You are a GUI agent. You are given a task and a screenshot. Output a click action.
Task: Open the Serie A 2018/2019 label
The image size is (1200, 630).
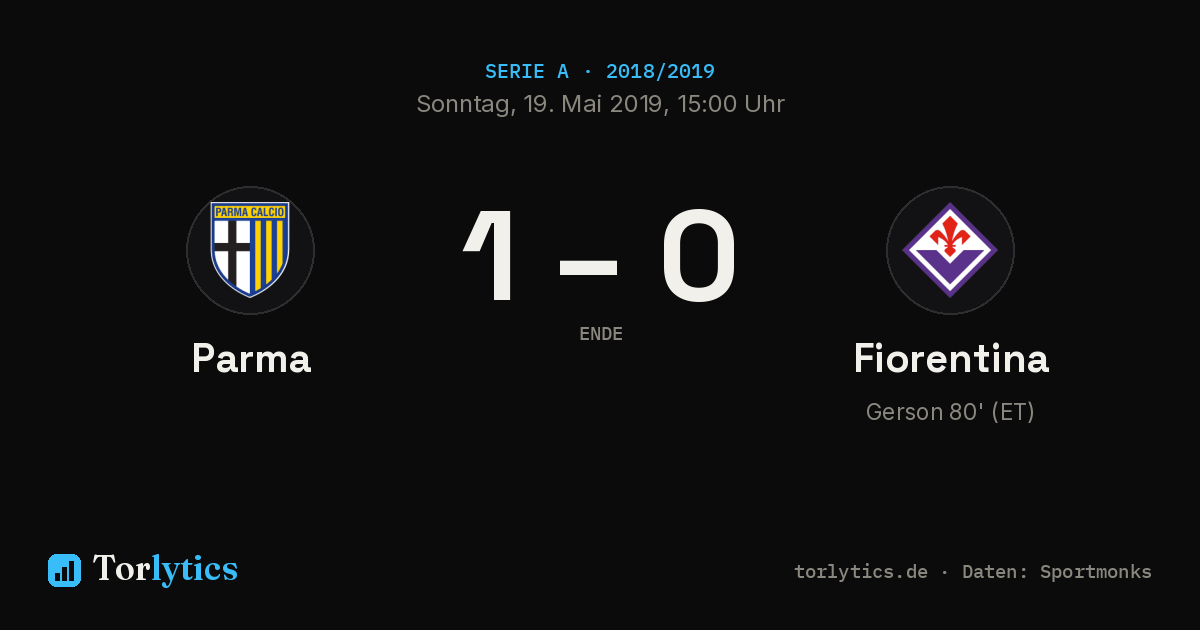point(600,72)
